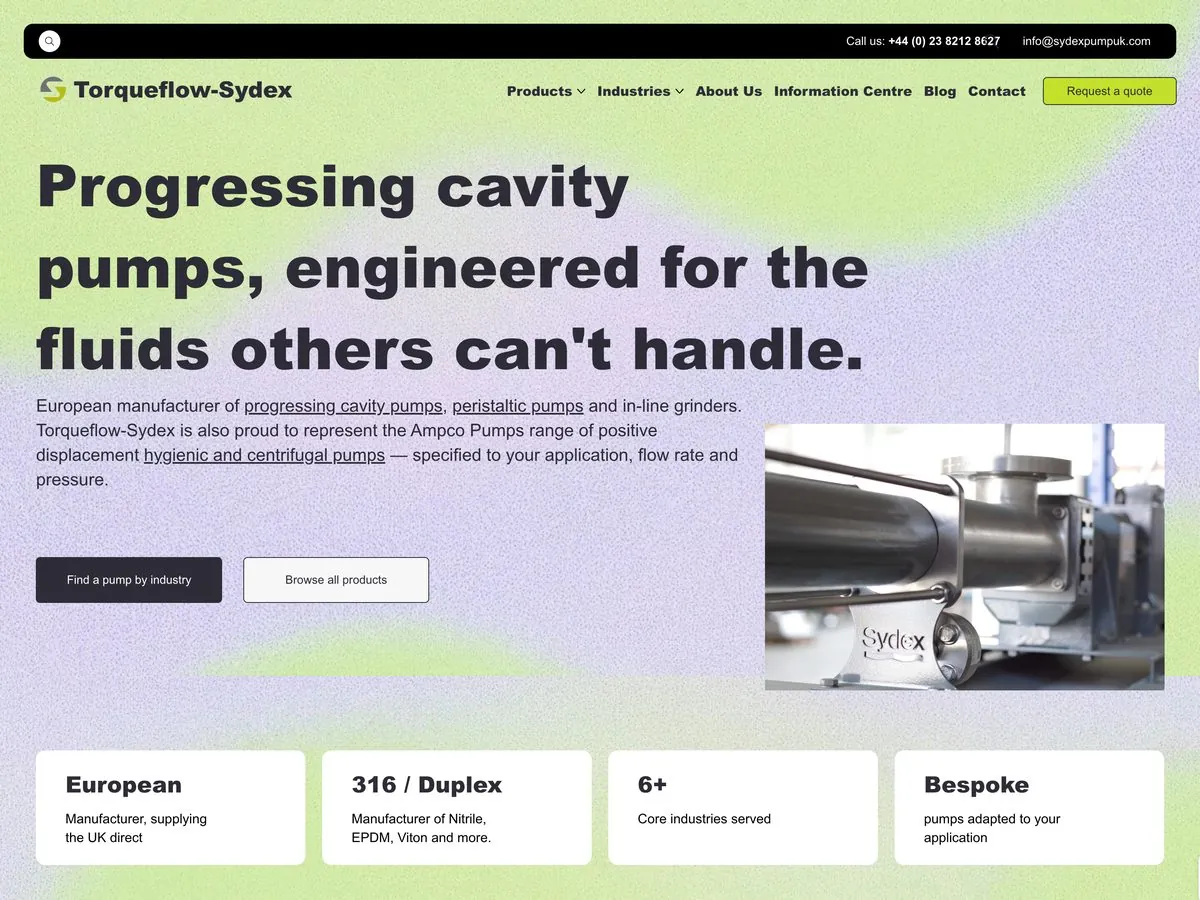
Task: Click Browse all products button
Action: [336, 580]
